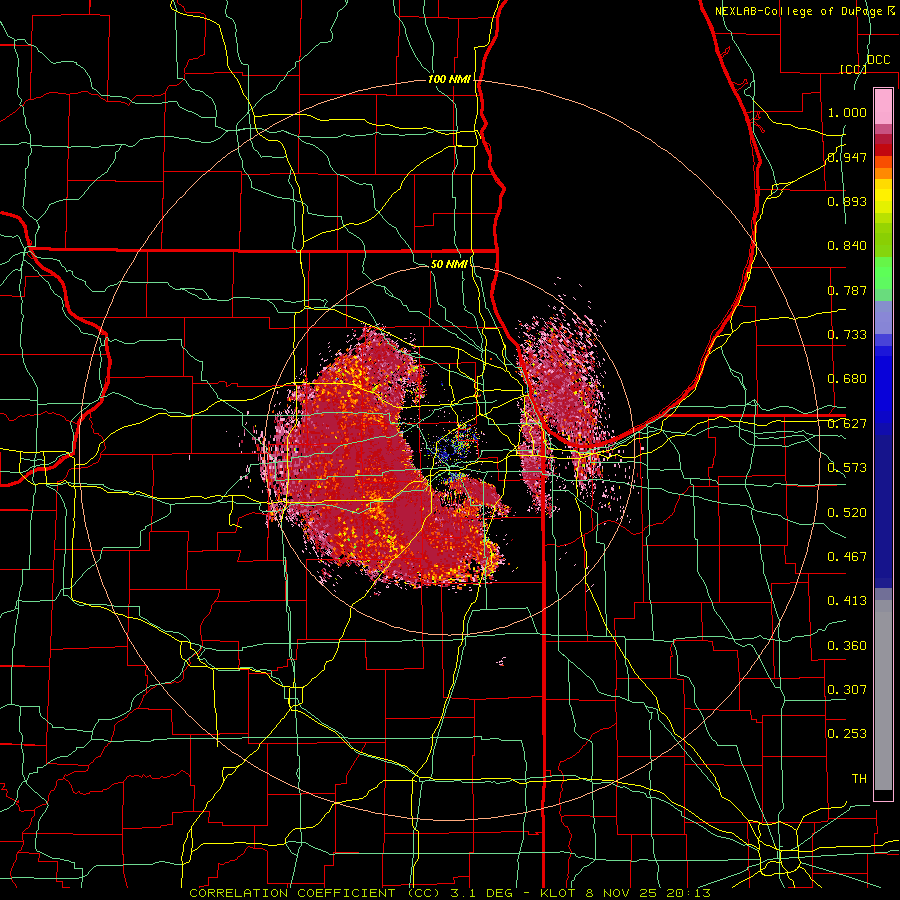
Task: Select the 0.893 color scale value
Action: 847,201
